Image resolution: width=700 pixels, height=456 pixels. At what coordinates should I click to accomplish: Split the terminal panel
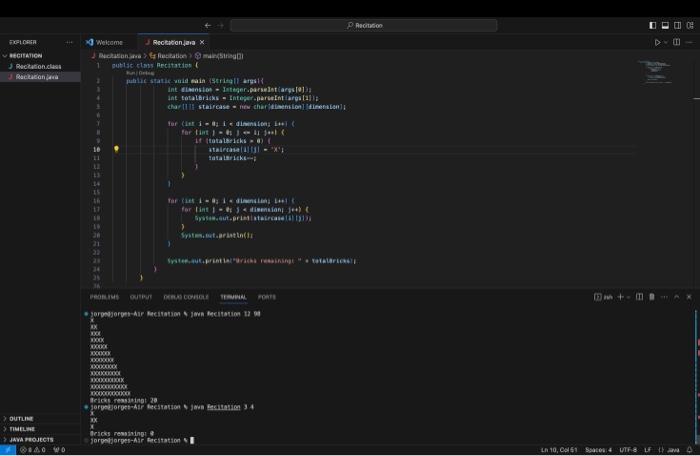coord(639,297)
